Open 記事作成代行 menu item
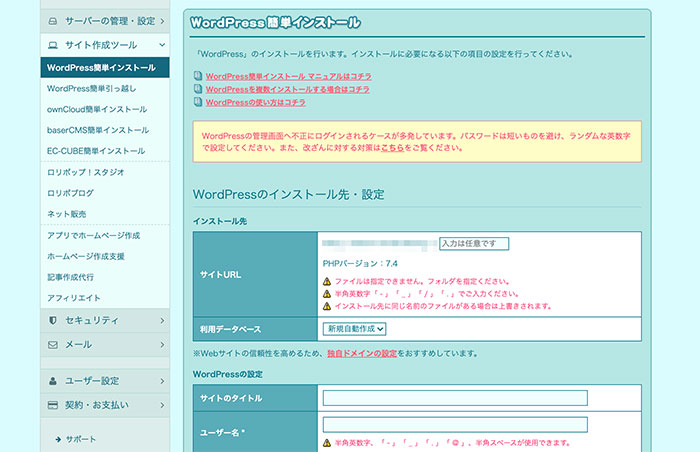Viewport: 700px width, 452px height. click(x=71, y=277)
